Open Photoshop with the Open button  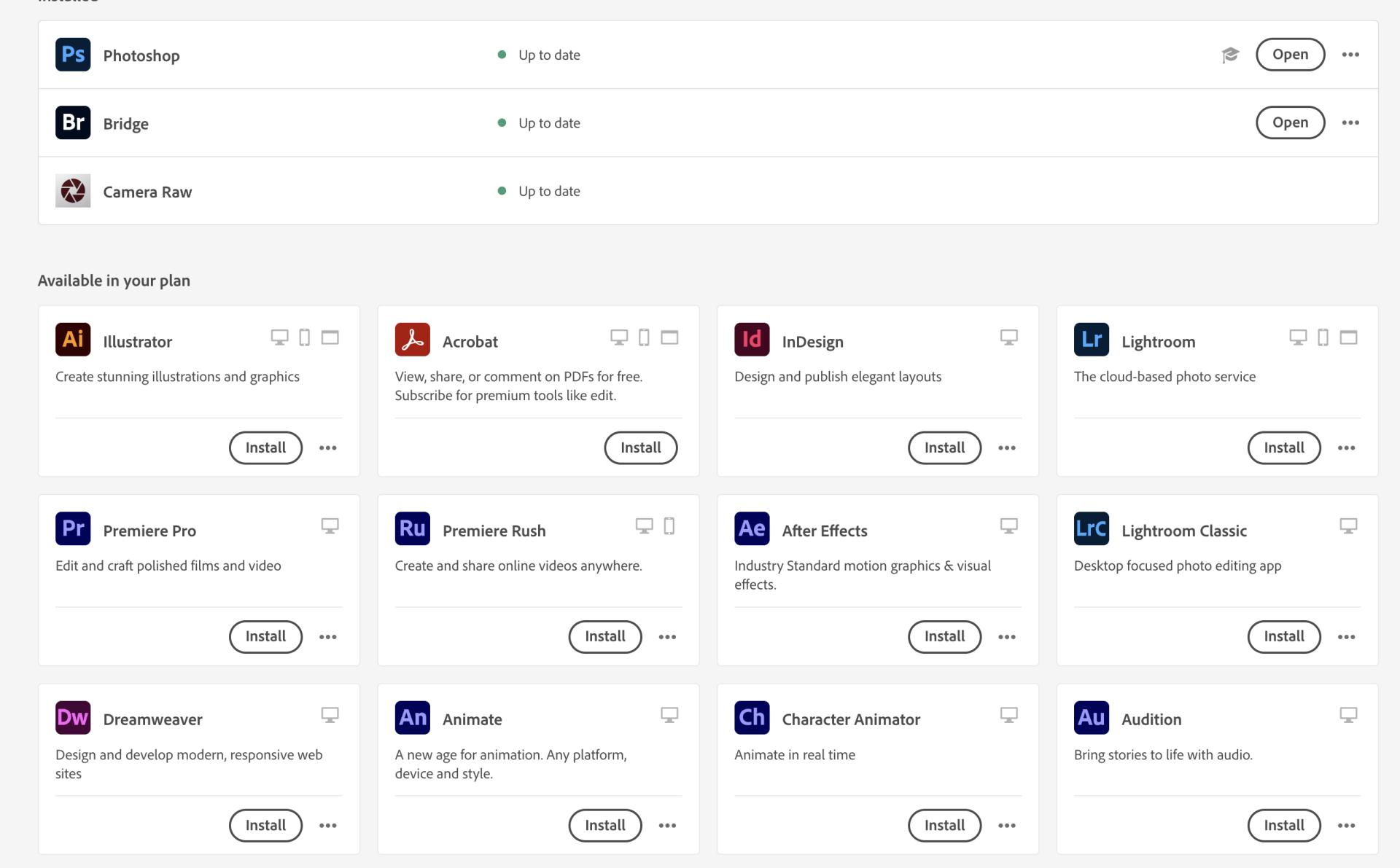(x=1289, y=55)
